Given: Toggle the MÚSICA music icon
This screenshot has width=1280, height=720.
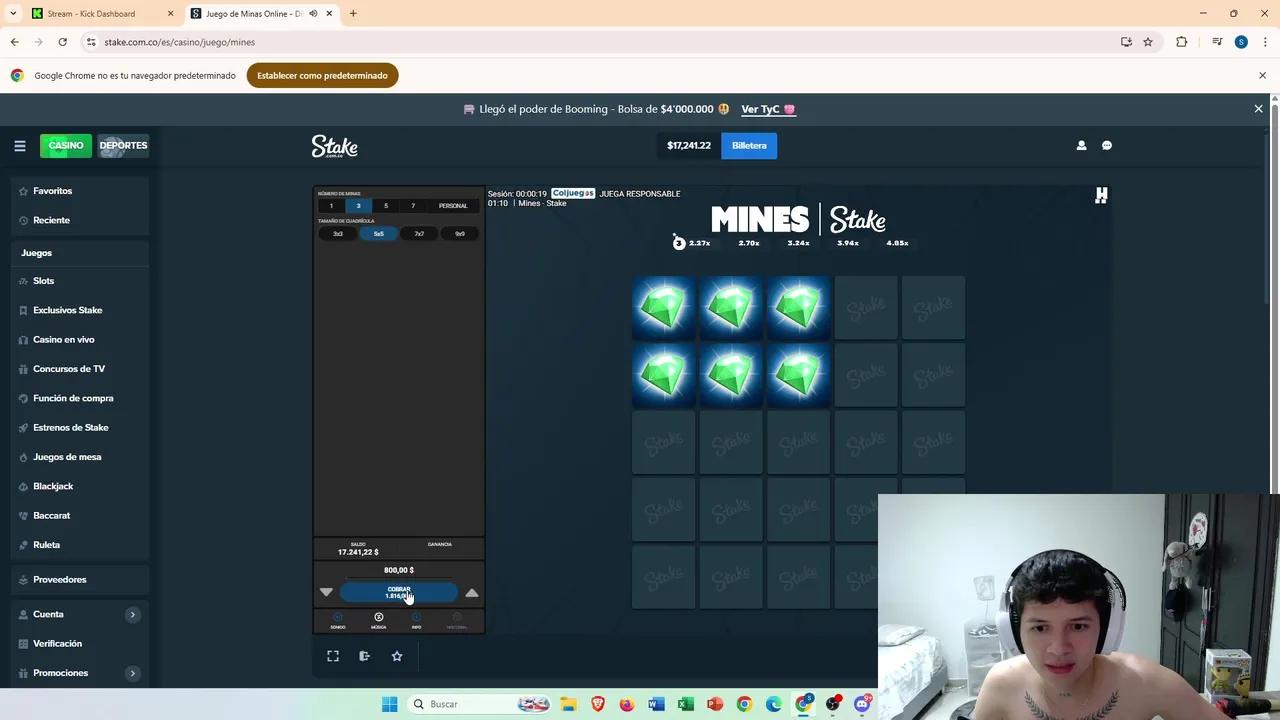Looking at the screenshot, I should (x=378, y=617).
